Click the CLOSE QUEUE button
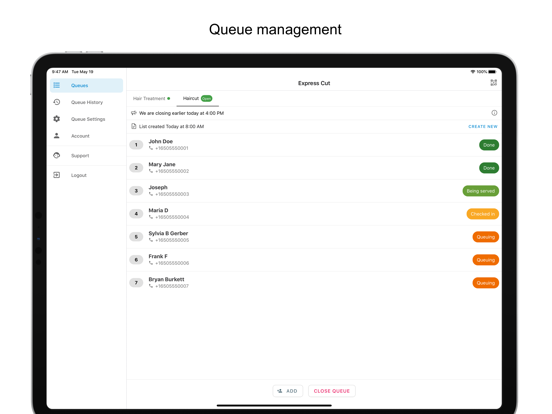Screen dimensions: 552x414 (x=332, y=391)
